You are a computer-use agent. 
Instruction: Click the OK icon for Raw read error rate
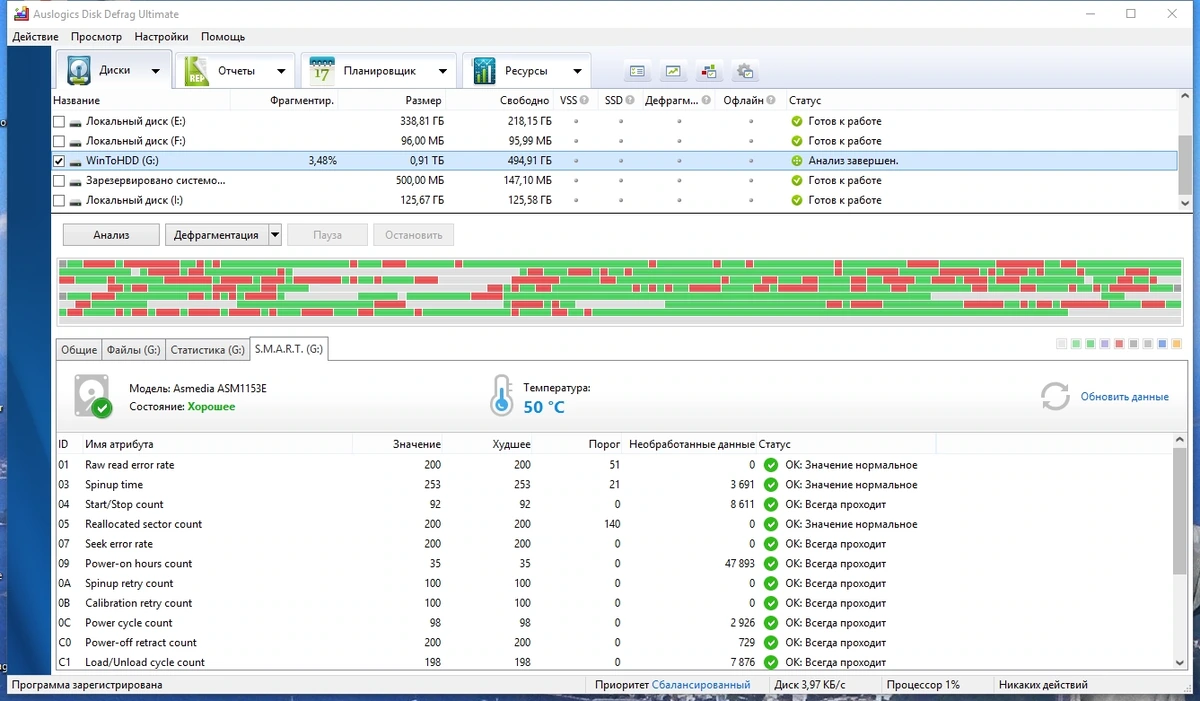pos(770,465)
